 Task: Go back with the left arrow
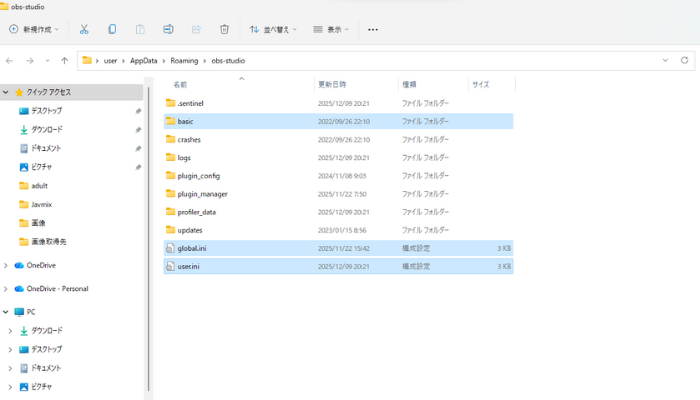click(x=9, y=61)
